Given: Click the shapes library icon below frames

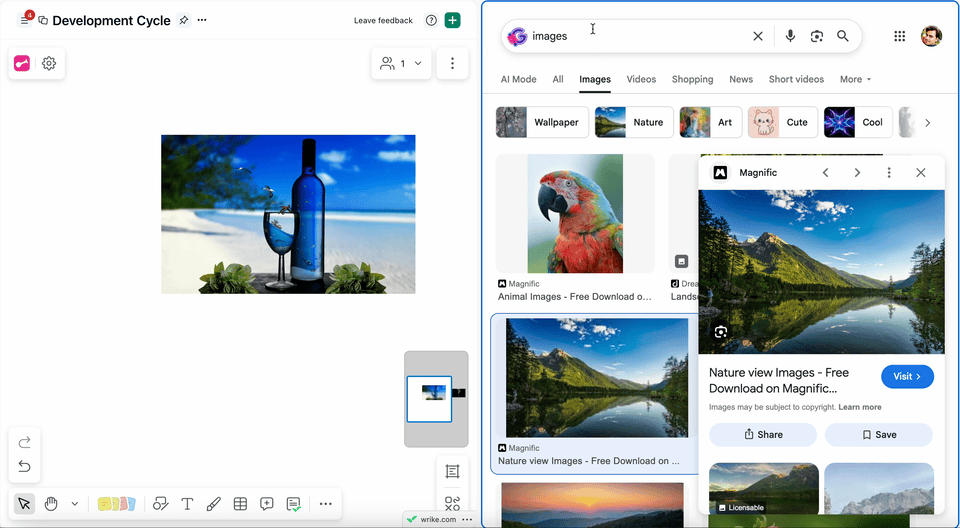Looking at the screenshot, I should pyautogui.click(x=452, y=503).
